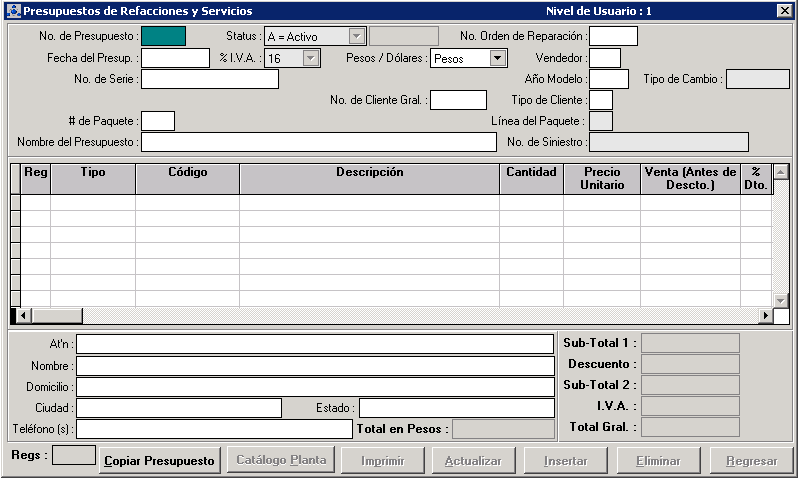
Task: Click the No. de Presupuesto field
Action: [163, 36]
